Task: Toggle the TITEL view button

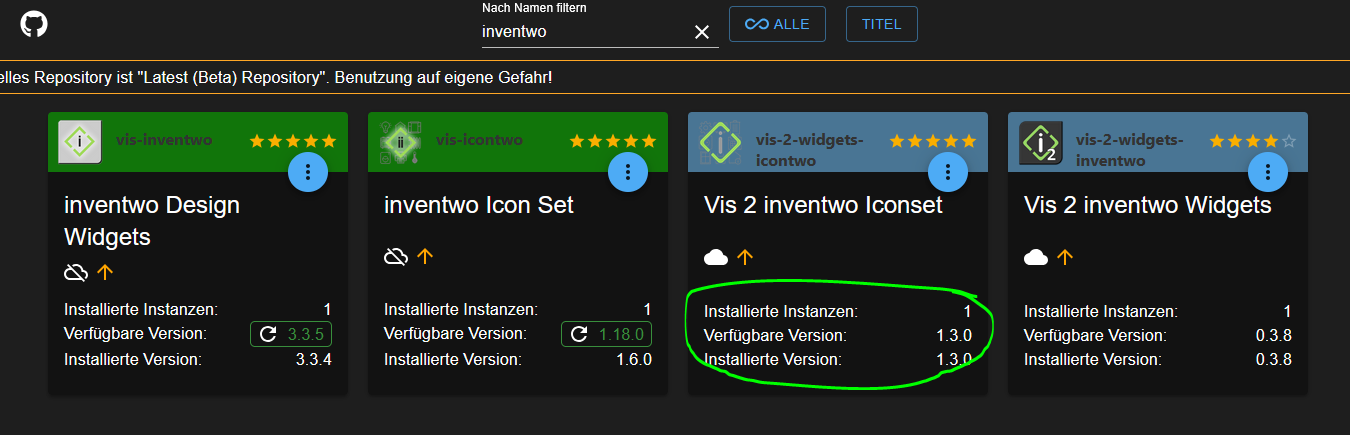Action: [881, 24]
